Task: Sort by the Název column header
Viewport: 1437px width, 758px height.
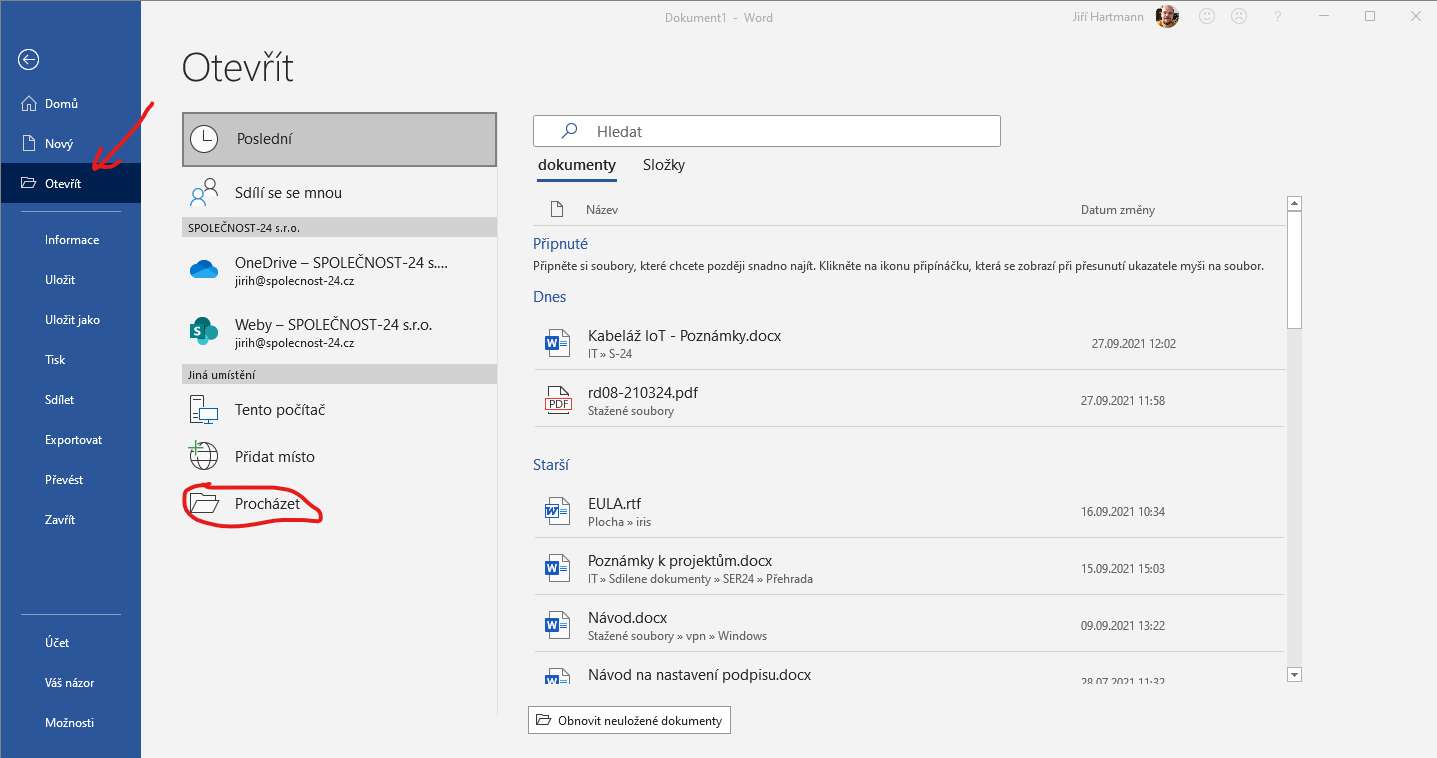Action: (x=602, y=210)
